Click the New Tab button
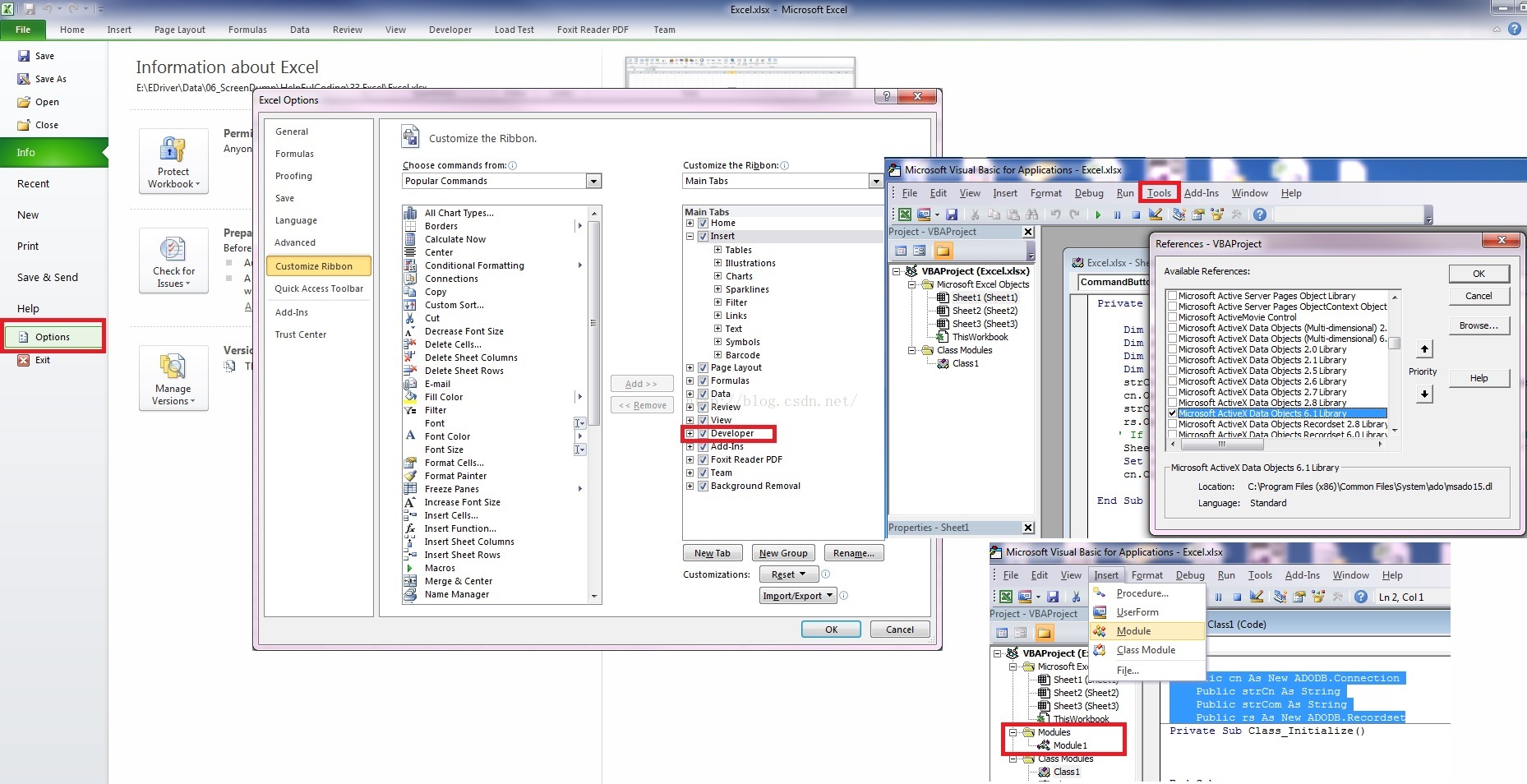 [x=712, y=553]
